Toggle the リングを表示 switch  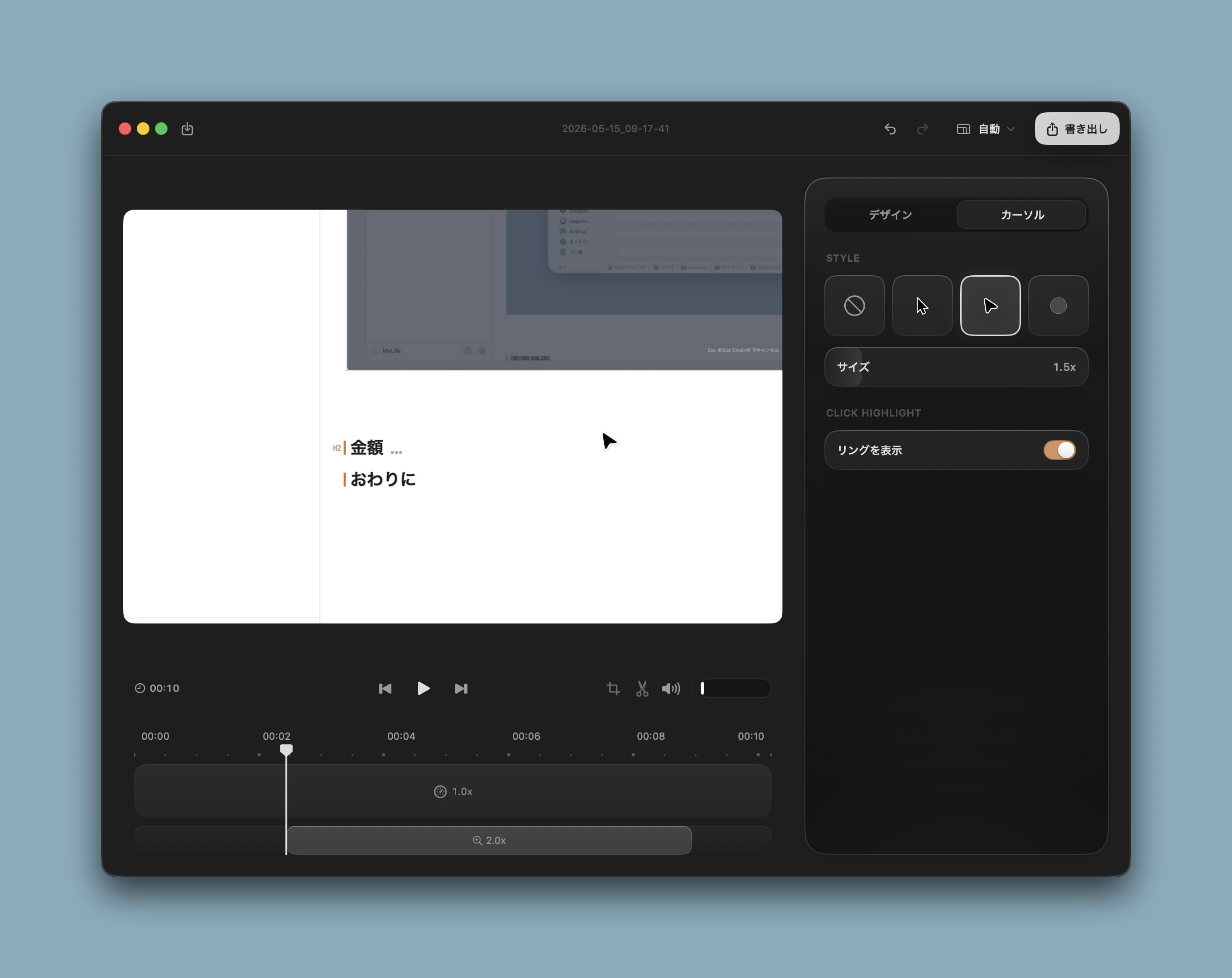pos(1059,450)
